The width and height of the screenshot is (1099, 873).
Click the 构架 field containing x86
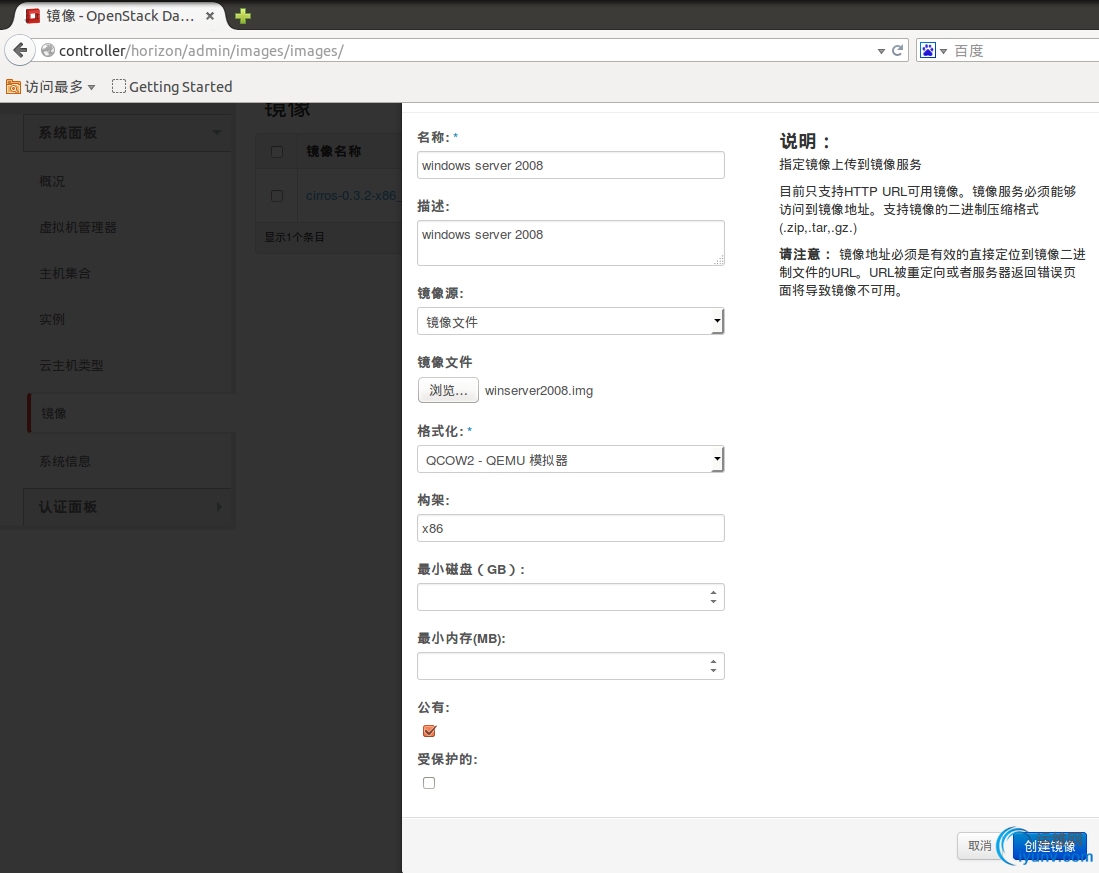[x=571, y=528]
